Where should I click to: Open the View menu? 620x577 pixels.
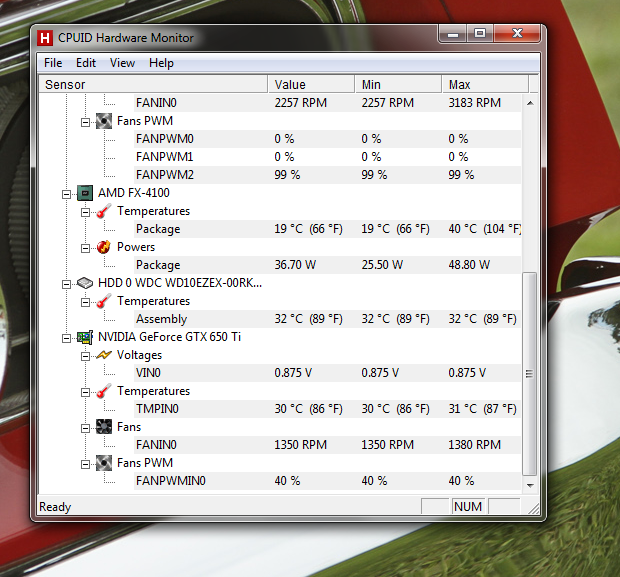click(122, 63)
